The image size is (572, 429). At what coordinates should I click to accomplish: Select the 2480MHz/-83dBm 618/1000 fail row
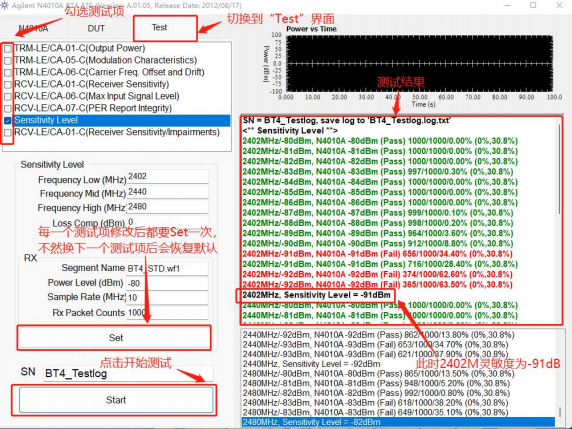click(x=375, y=403)
